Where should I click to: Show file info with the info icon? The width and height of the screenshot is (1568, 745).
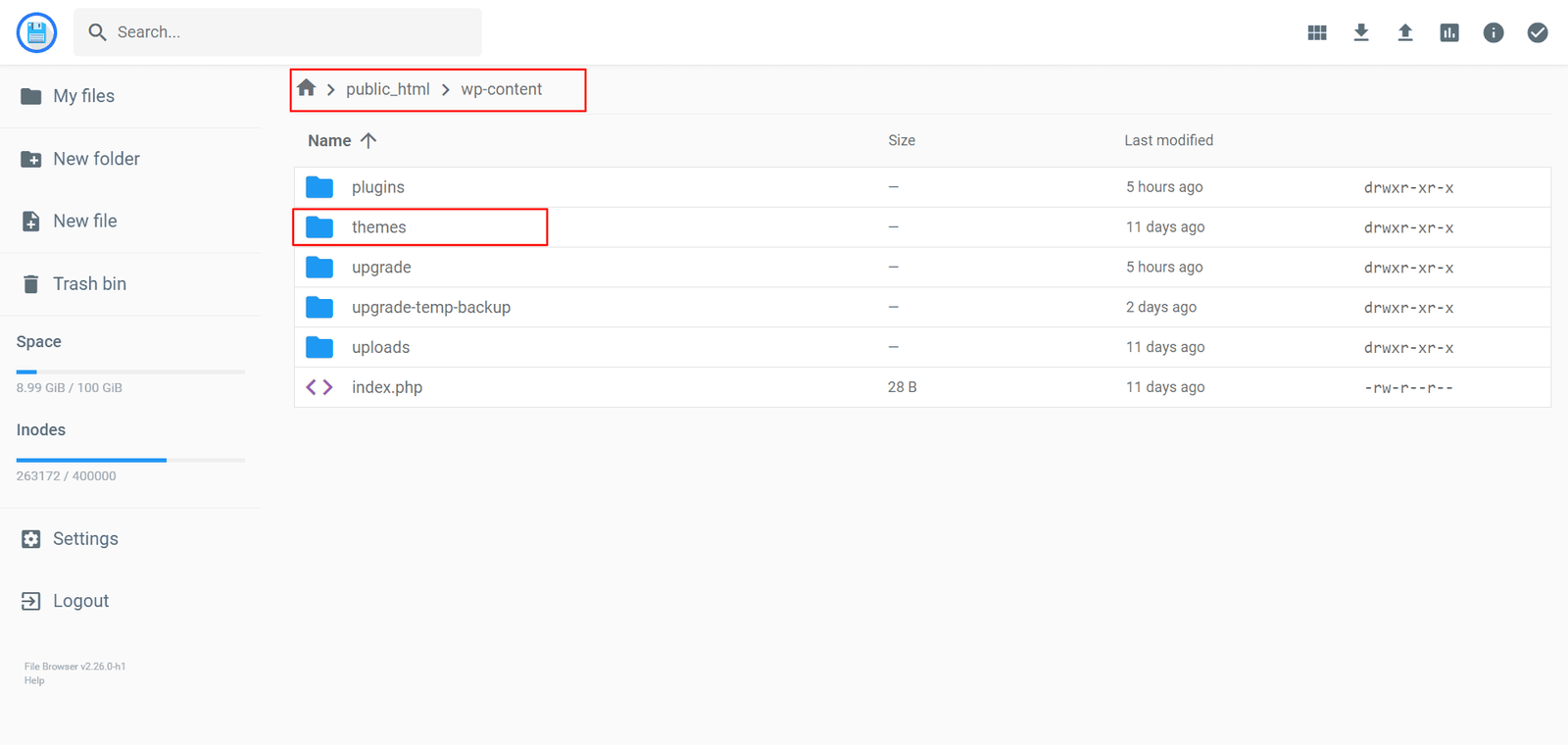1494,32
